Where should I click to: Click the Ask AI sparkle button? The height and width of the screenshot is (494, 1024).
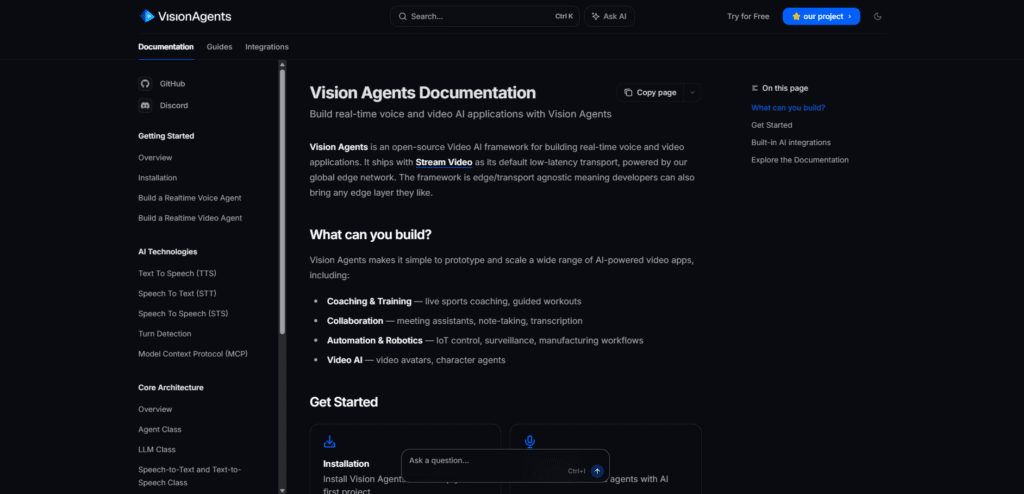point(609,16)
